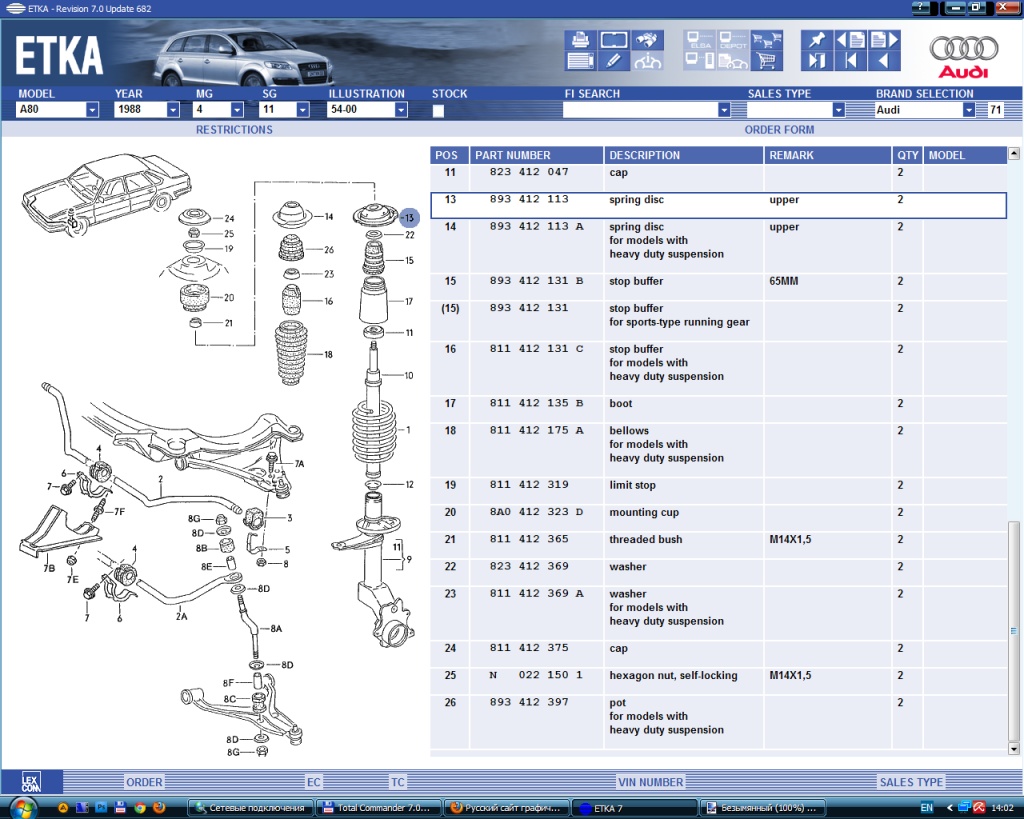Click the LexCom logo at bottom left

[31, 782]
